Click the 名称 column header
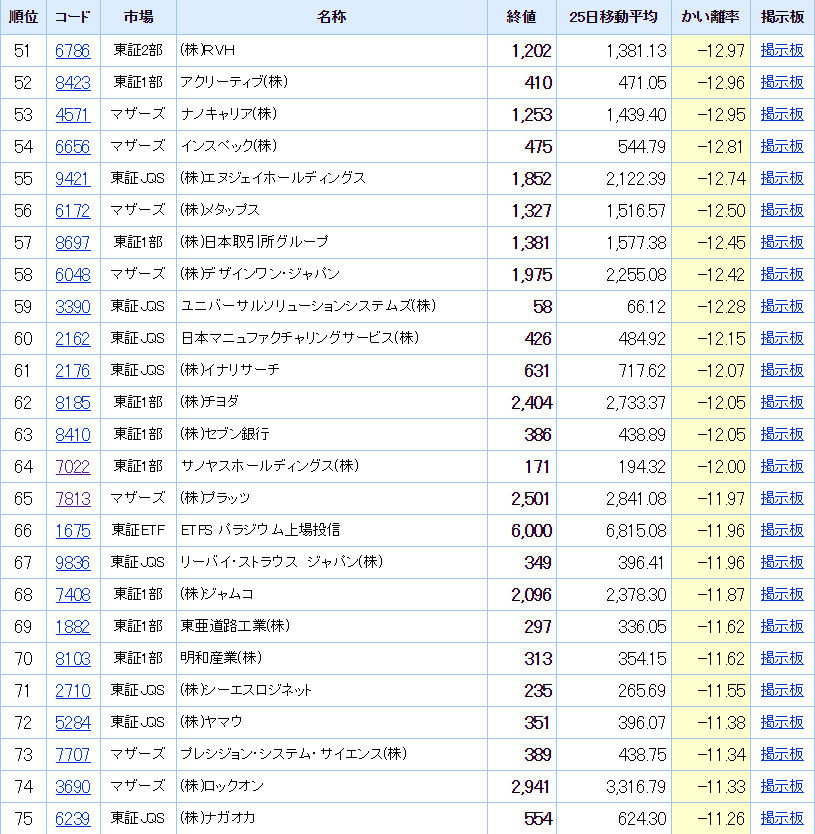The image size is (815, 834). [332, 17]
